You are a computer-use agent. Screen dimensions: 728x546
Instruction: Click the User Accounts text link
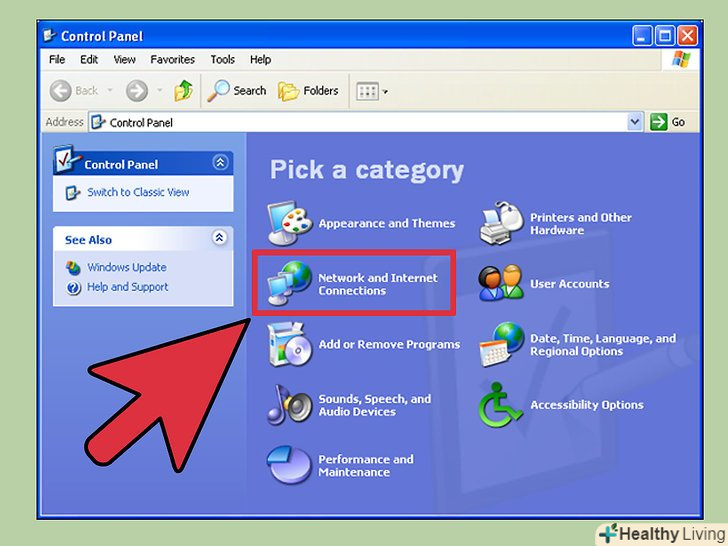[570, 284]
